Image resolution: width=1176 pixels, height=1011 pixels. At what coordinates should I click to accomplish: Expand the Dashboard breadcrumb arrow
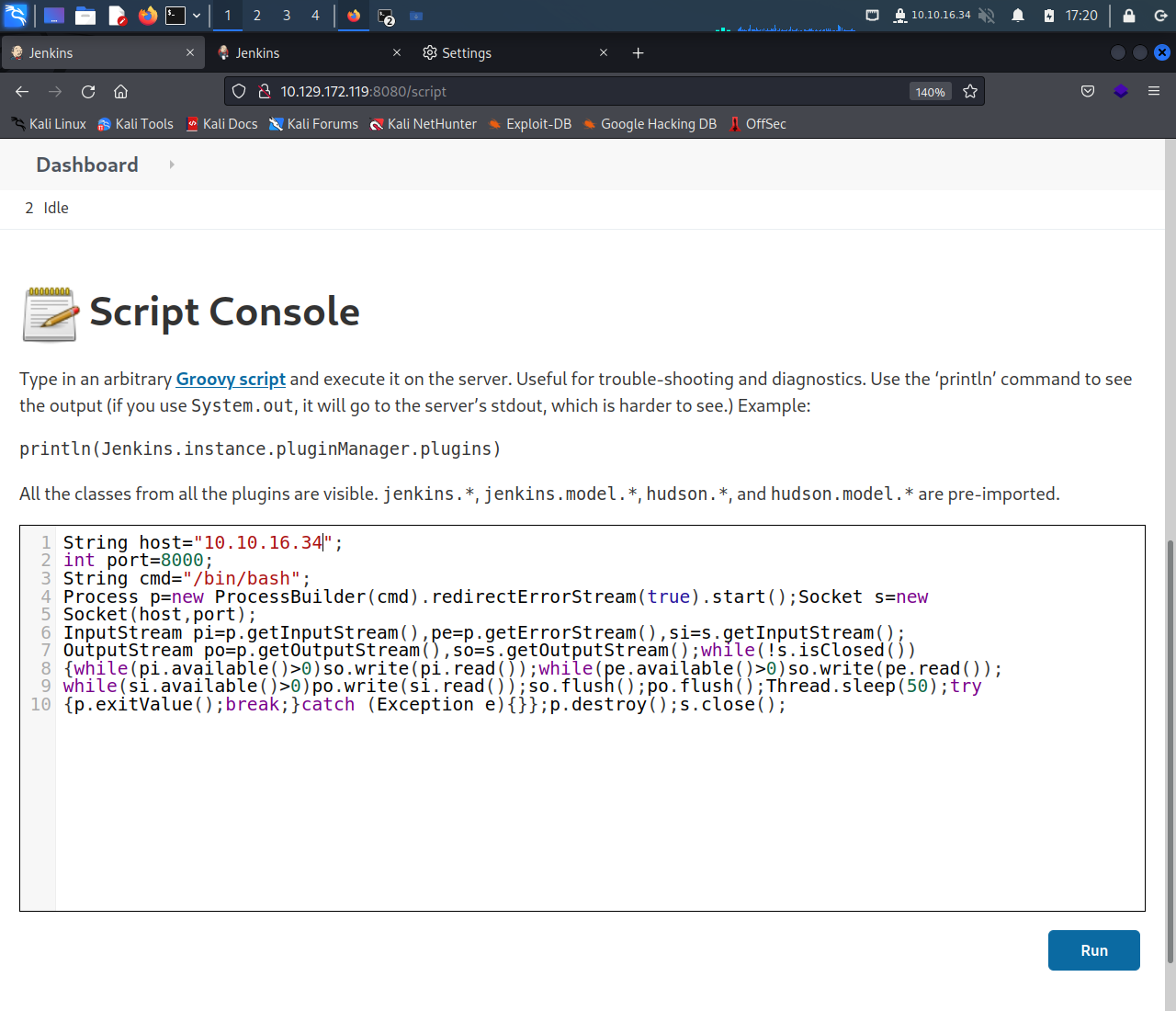coord(172,165)
